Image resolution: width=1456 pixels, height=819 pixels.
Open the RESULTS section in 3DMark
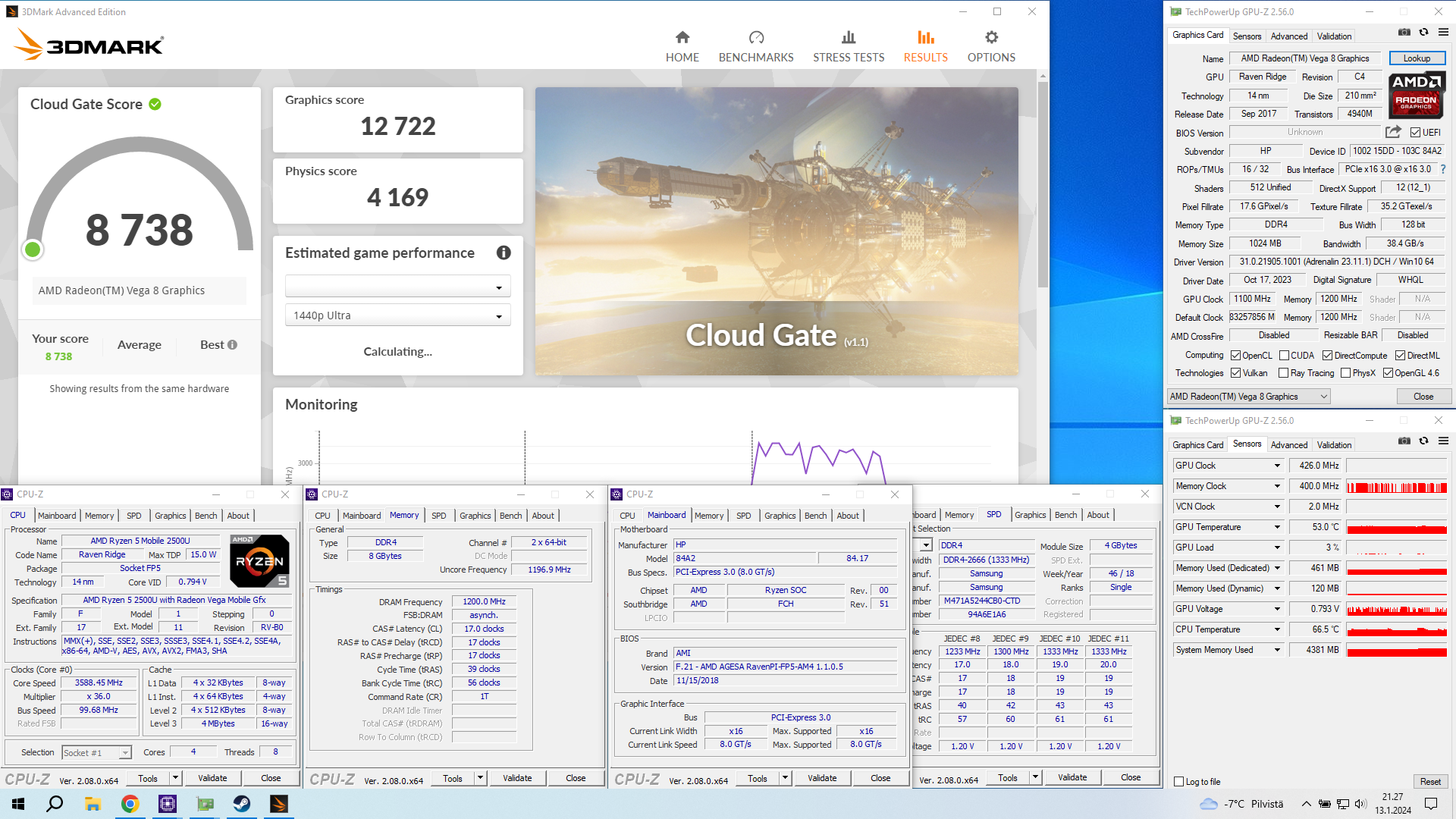tap(925, 47)
